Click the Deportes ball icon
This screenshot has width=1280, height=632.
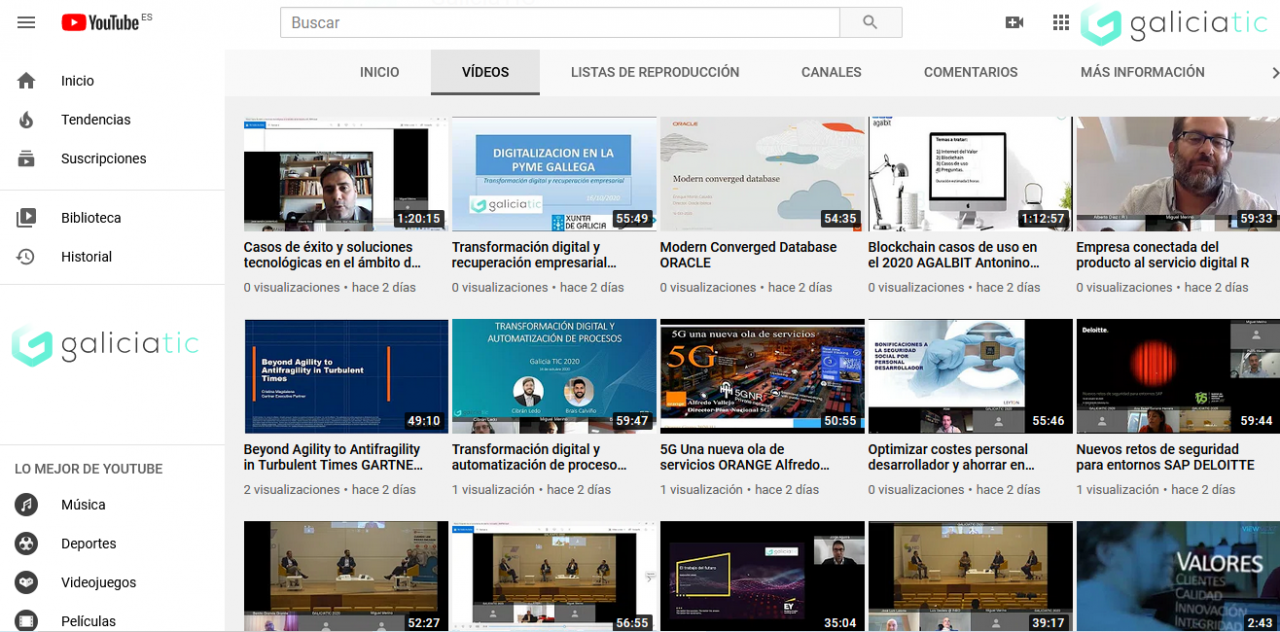tap(26, 544)
